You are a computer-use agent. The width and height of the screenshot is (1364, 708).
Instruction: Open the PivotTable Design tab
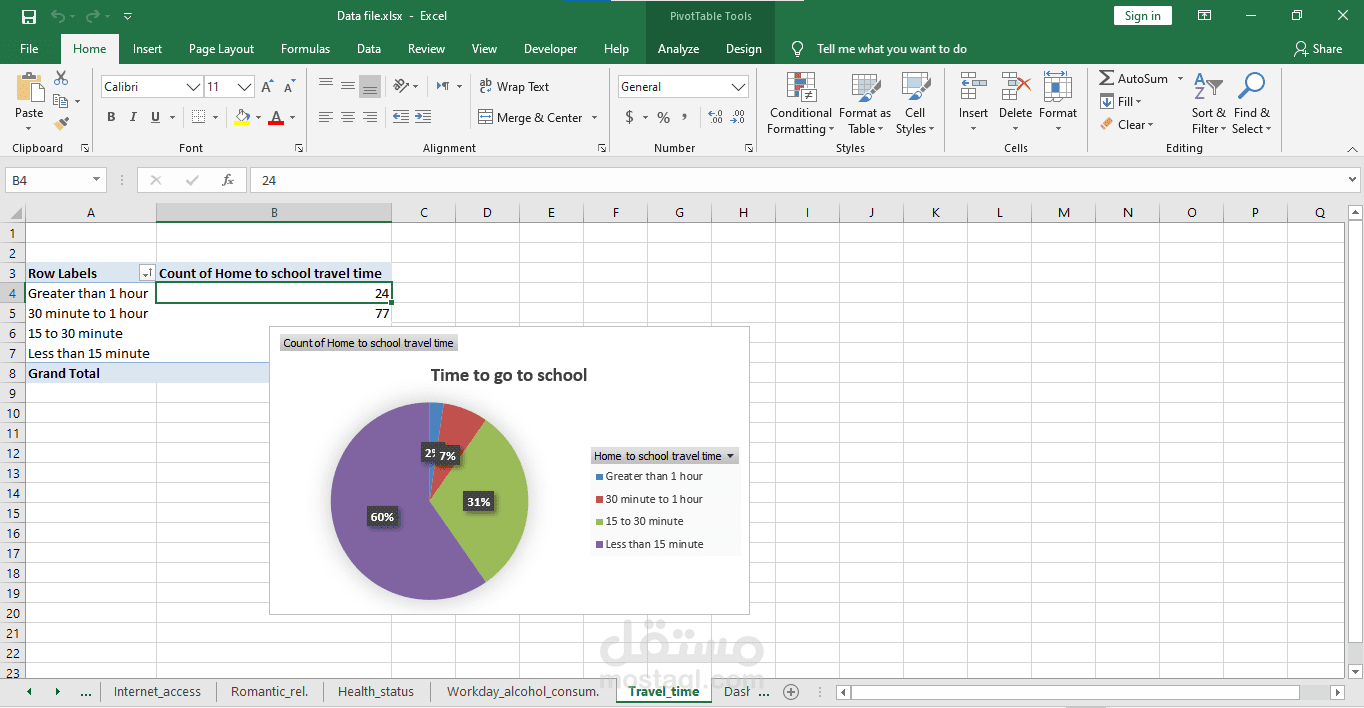[x=743, y=48]
